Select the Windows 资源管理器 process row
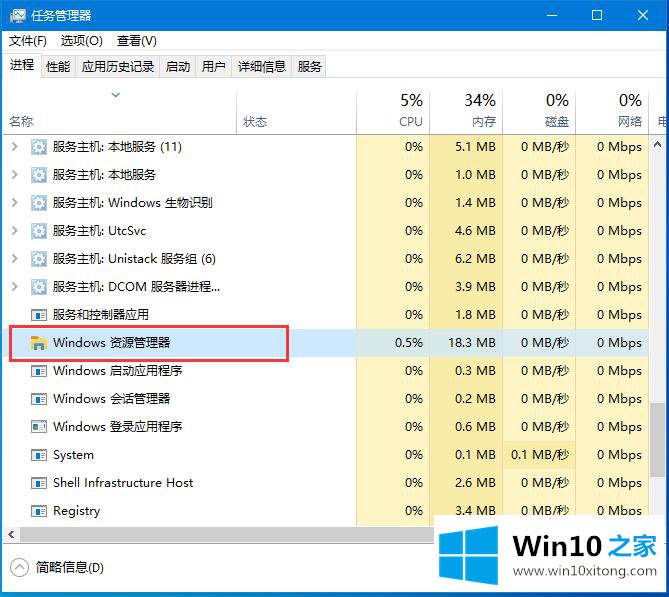This screenshot has width=669, height=597. pos(326,343)
